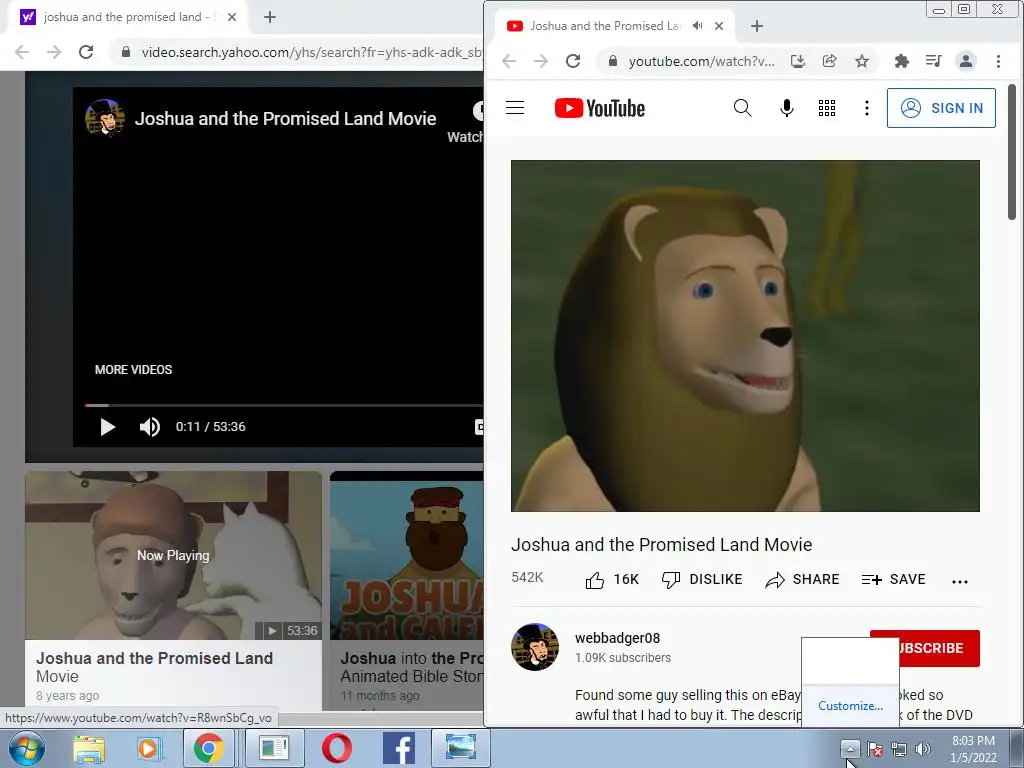Select the Joshua and the Promised Land YouTube tab

[x=604, y=26]
